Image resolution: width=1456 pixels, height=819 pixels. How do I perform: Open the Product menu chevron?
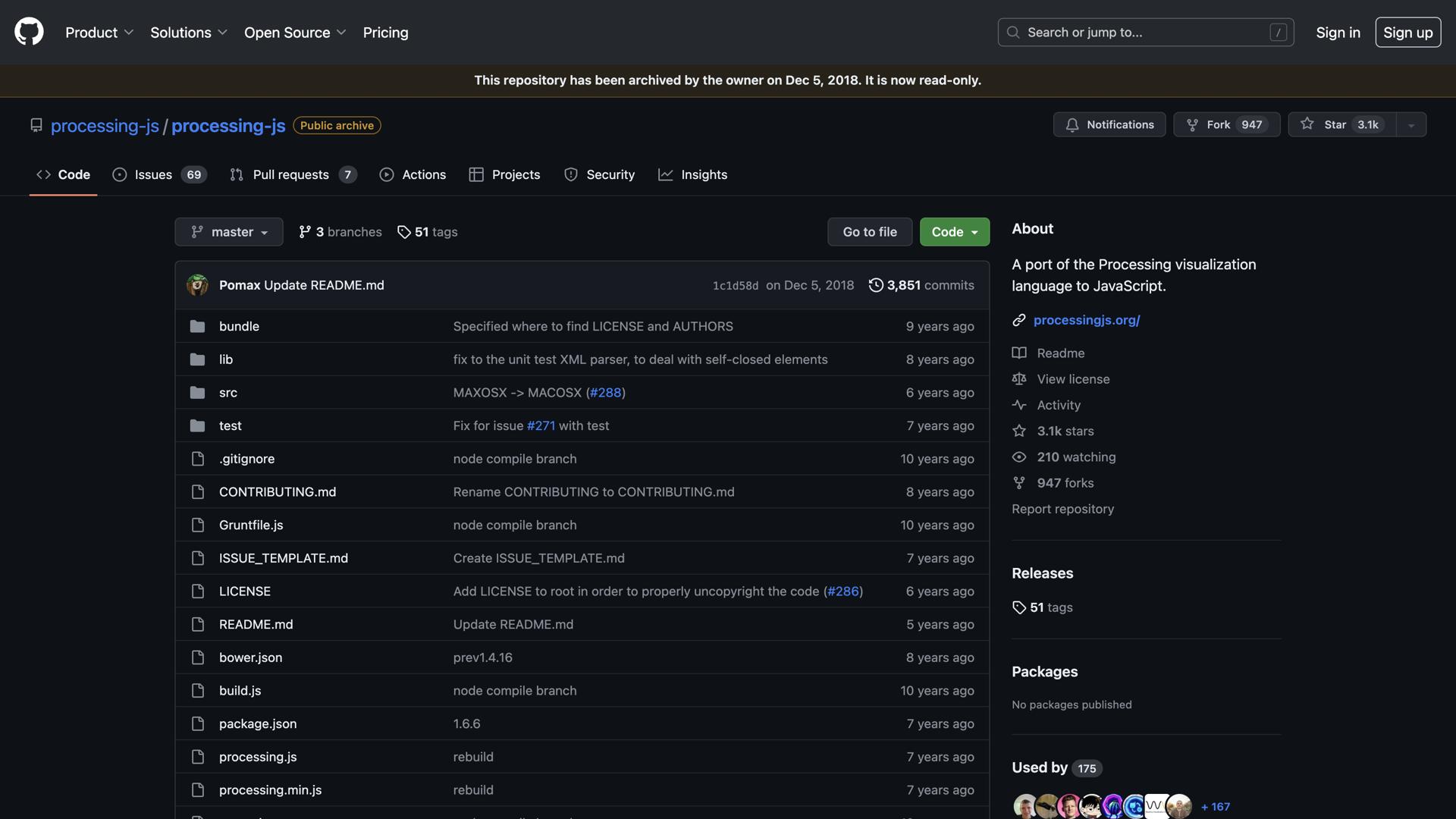(x=129, y=33)
